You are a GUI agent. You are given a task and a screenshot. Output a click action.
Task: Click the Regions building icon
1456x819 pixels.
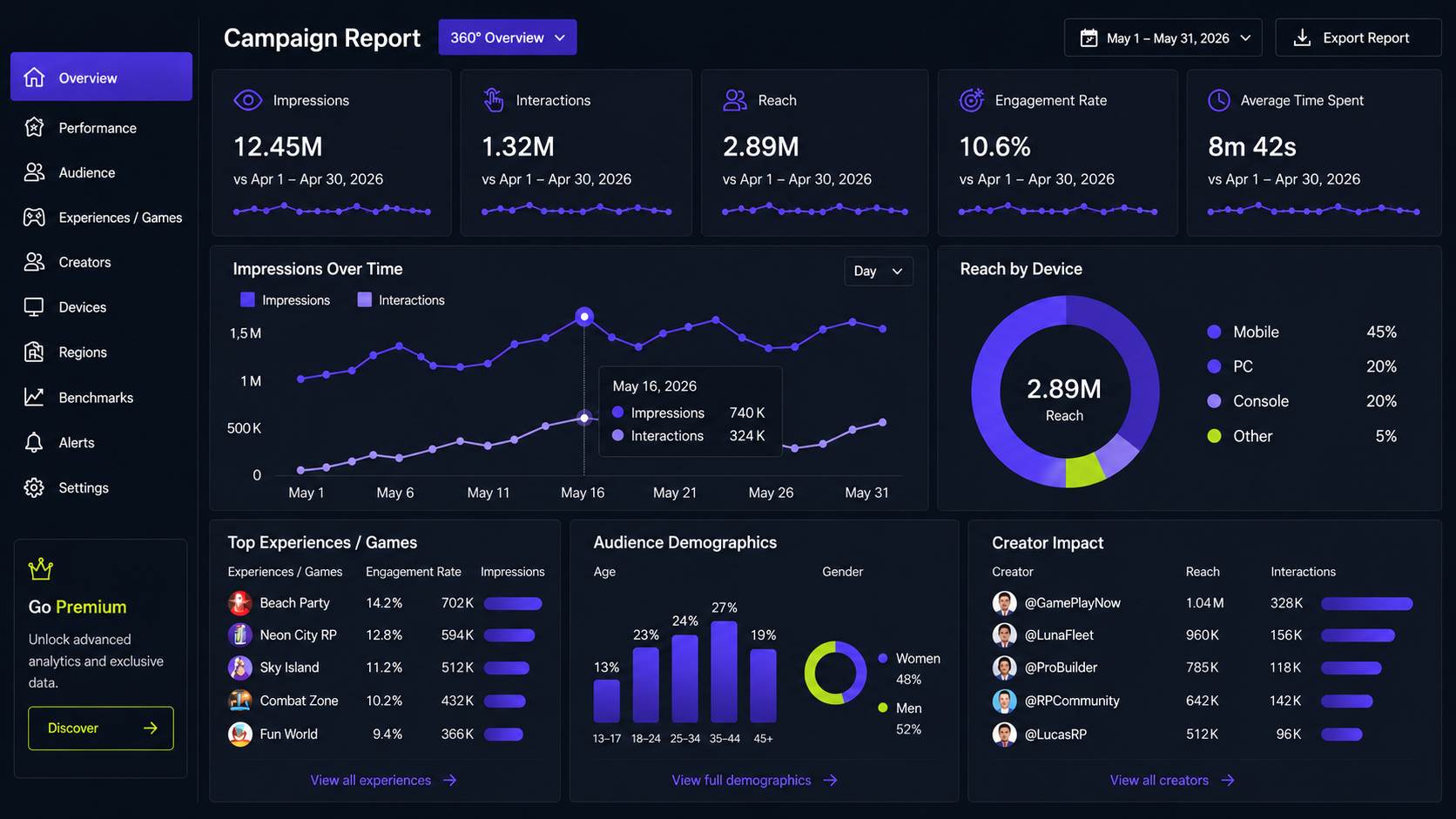(x=34, y=352)
